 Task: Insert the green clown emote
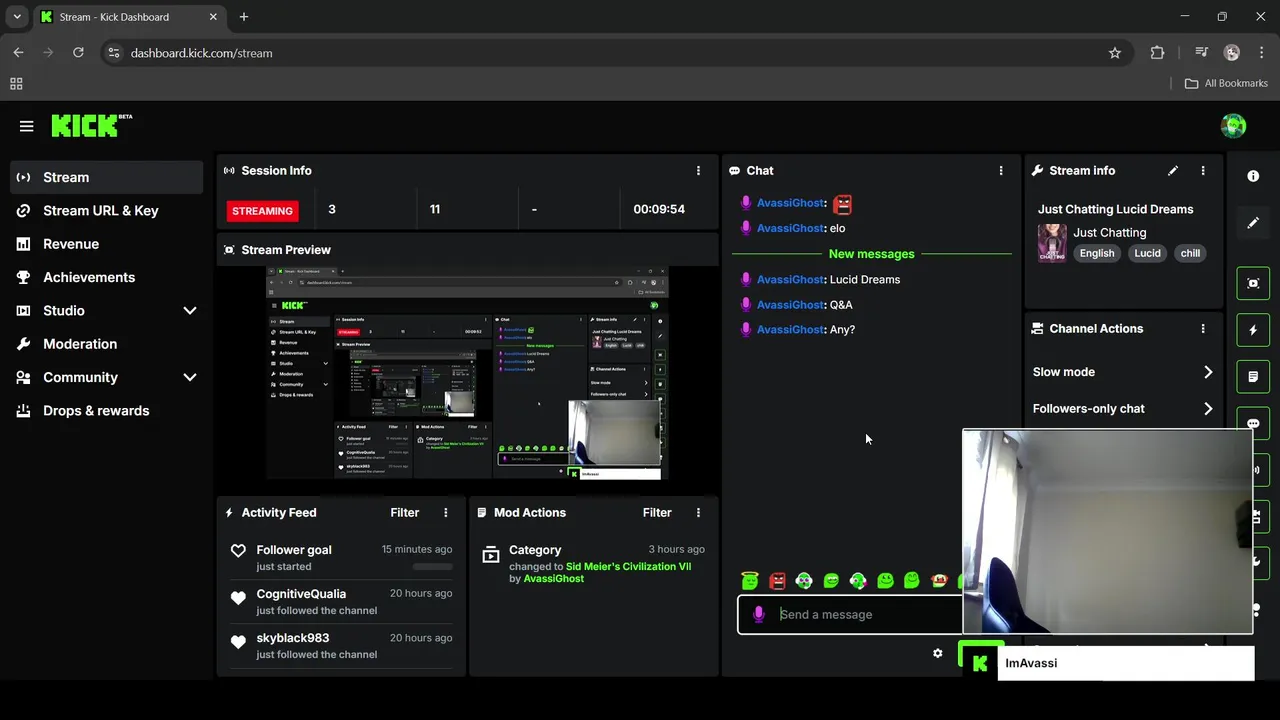pyautogui.click(x=804, y=581)
